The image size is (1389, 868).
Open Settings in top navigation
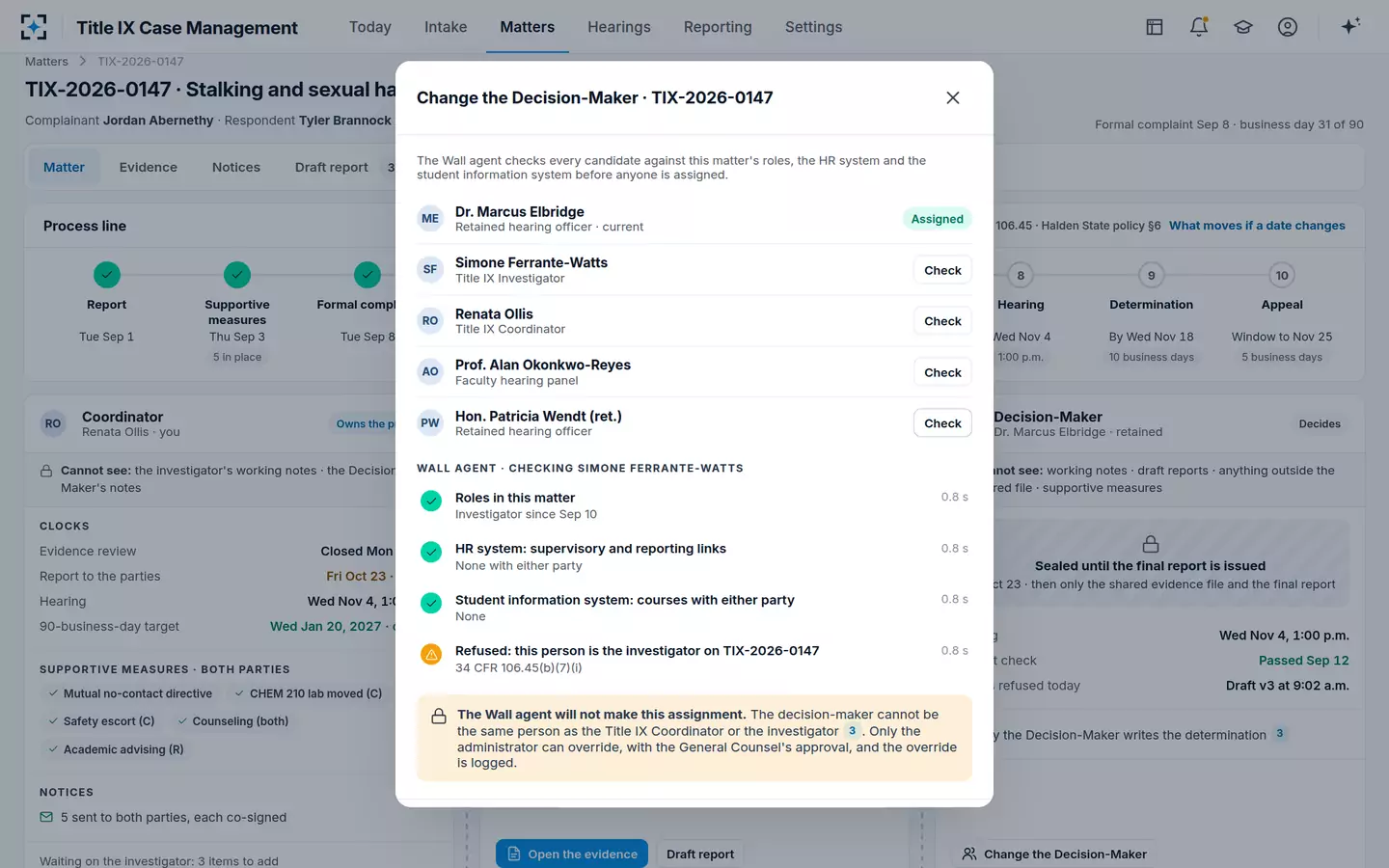[813, 27]
